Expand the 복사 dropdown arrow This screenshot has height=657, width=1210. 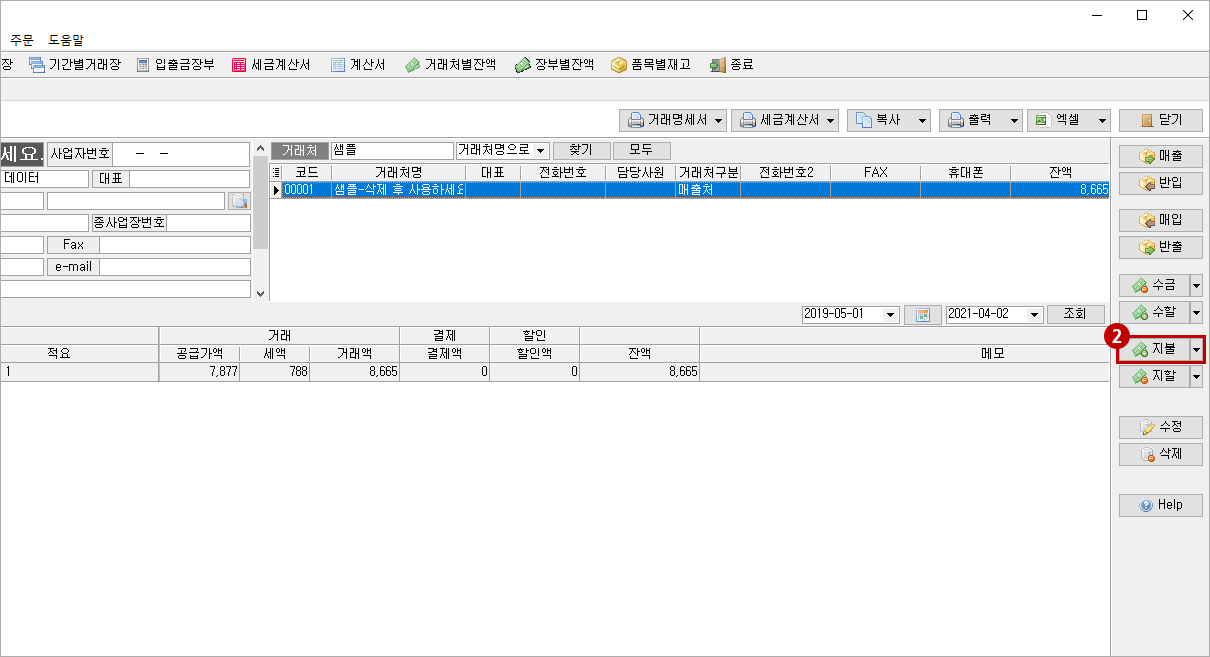[922, 120]
